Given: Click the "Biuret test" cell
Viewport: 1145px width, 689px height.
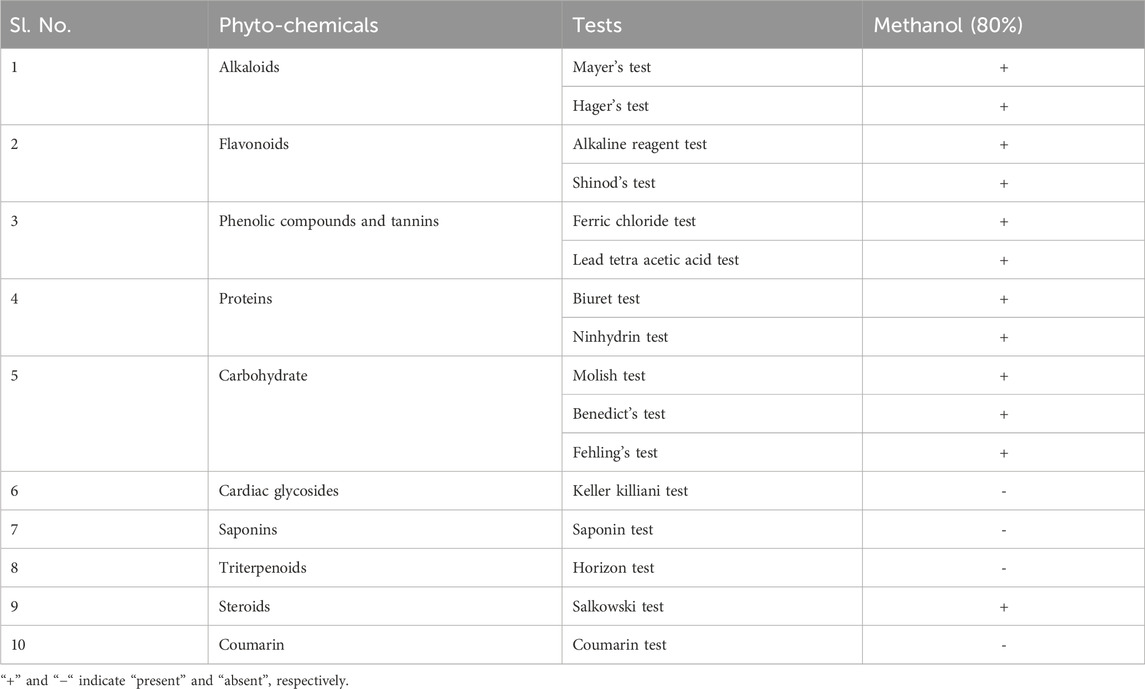Looking at the screenshot, I should click(x=606, y=298).
